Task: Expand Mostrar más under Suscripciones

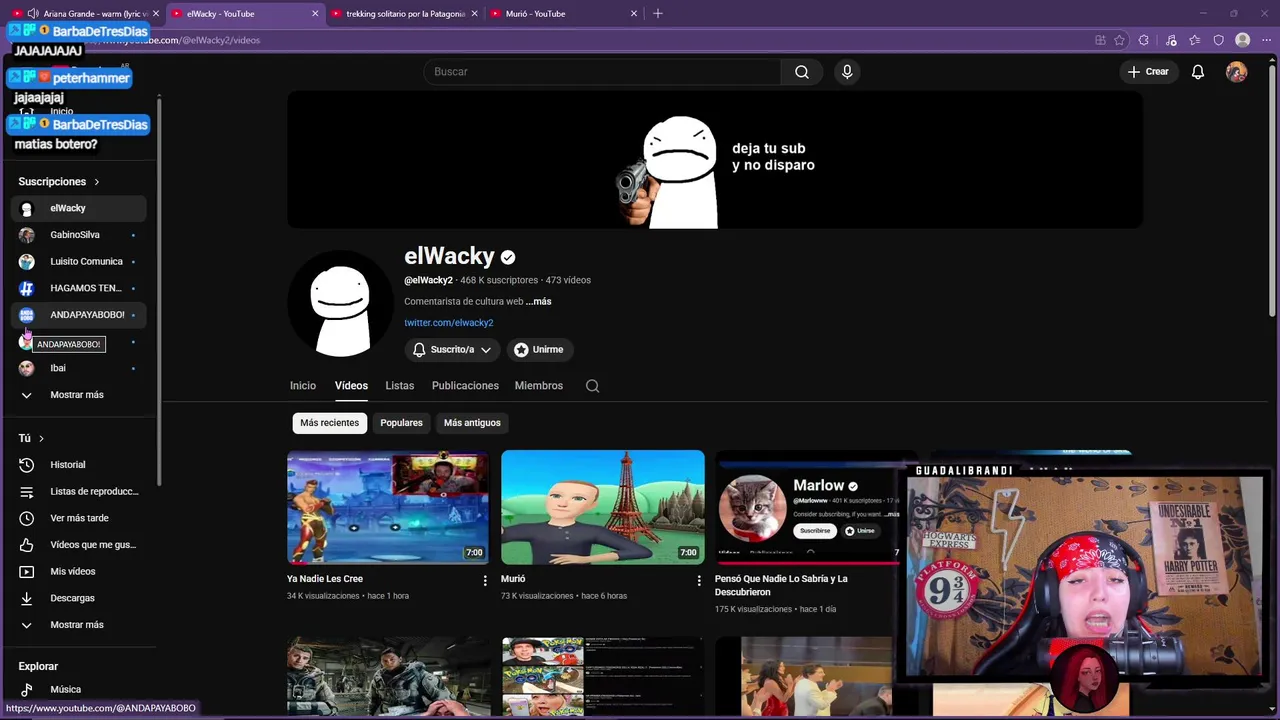Action: coord(80,395)
